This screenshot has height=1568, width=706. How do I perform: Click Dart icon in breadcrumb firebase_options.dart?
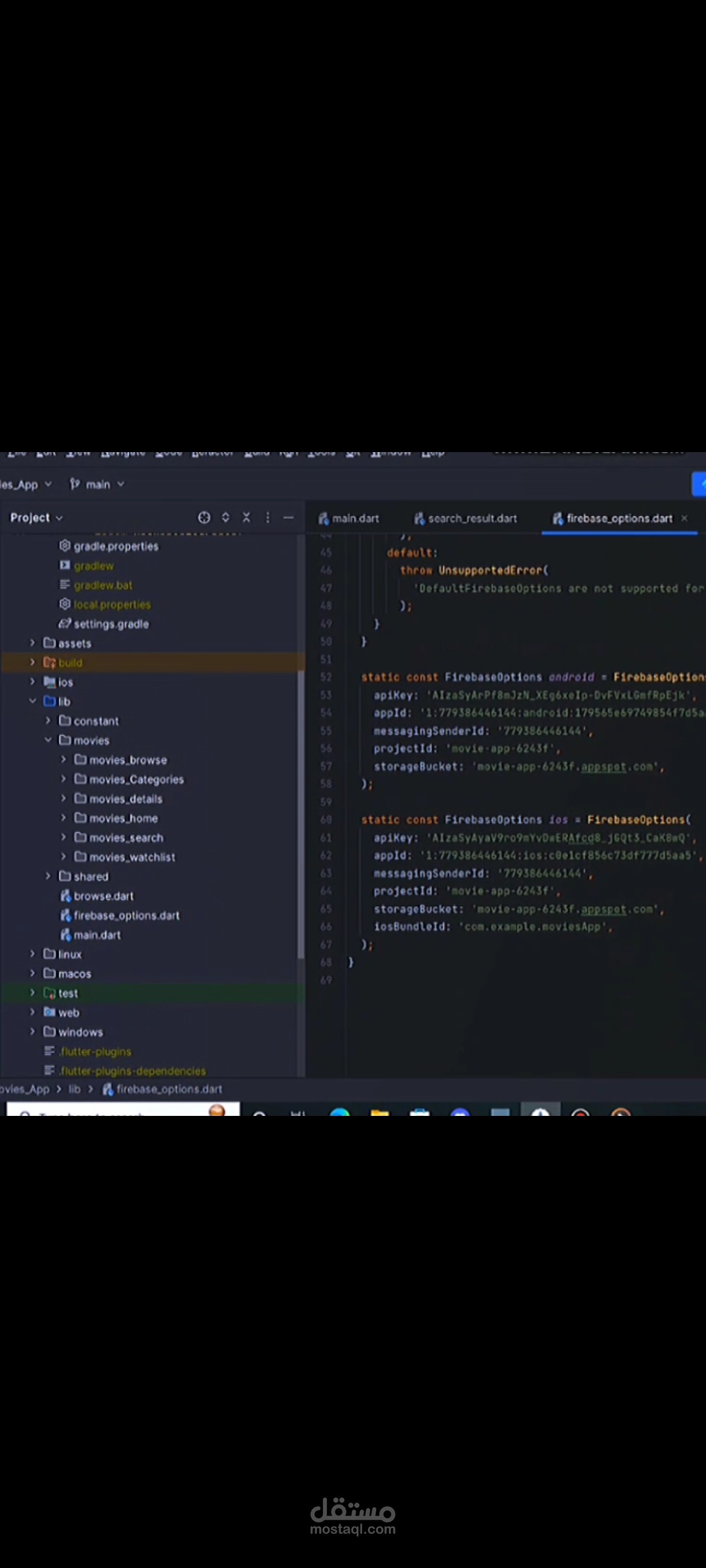coord(108,1089)
